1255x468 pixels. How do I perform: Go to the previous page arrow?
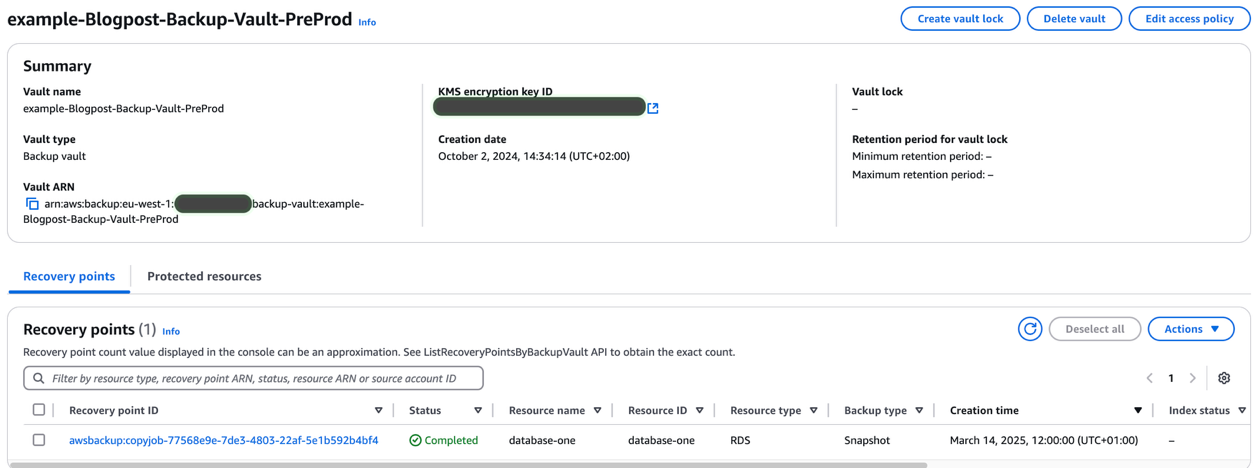[1150, 378]
